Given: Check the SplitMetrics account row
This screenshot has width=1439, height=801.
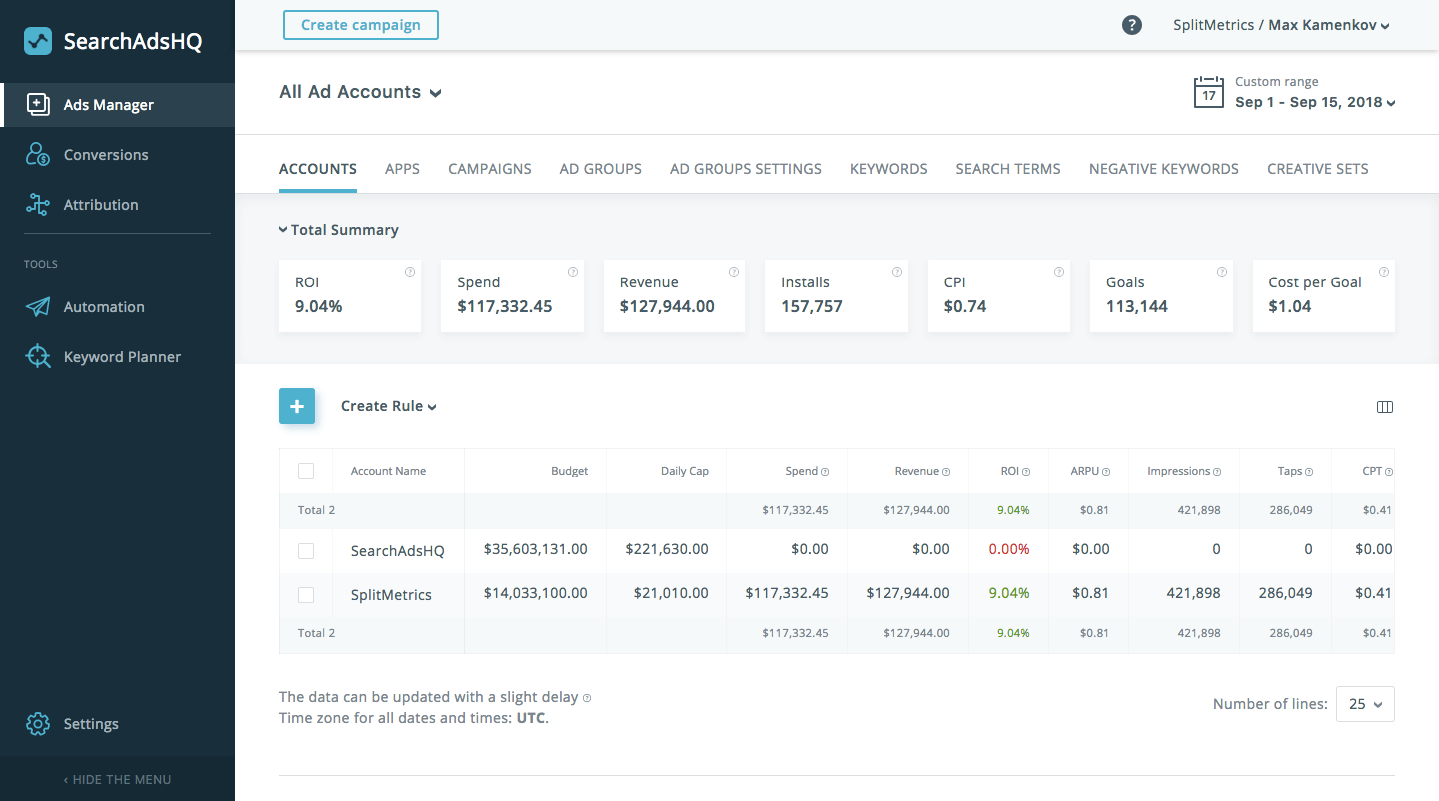Looking at the screenshot, I should [306, 595].
